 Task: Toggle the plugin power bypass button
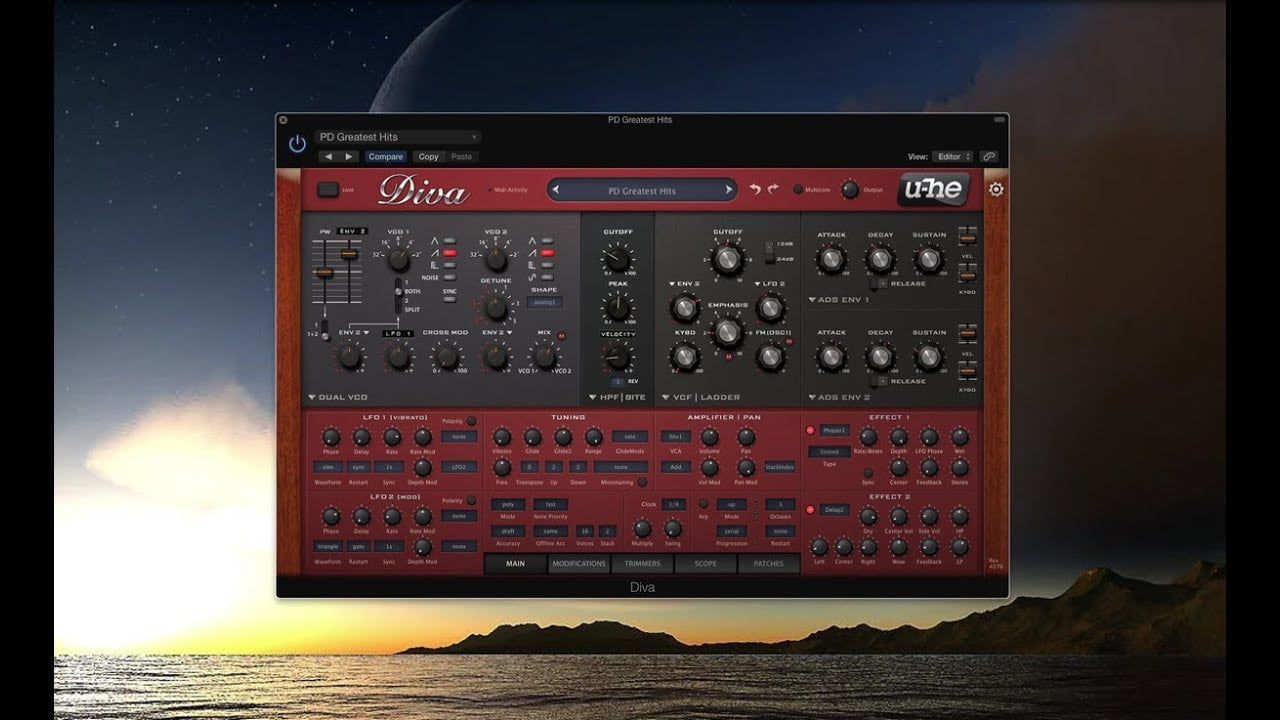coord(297,144)
